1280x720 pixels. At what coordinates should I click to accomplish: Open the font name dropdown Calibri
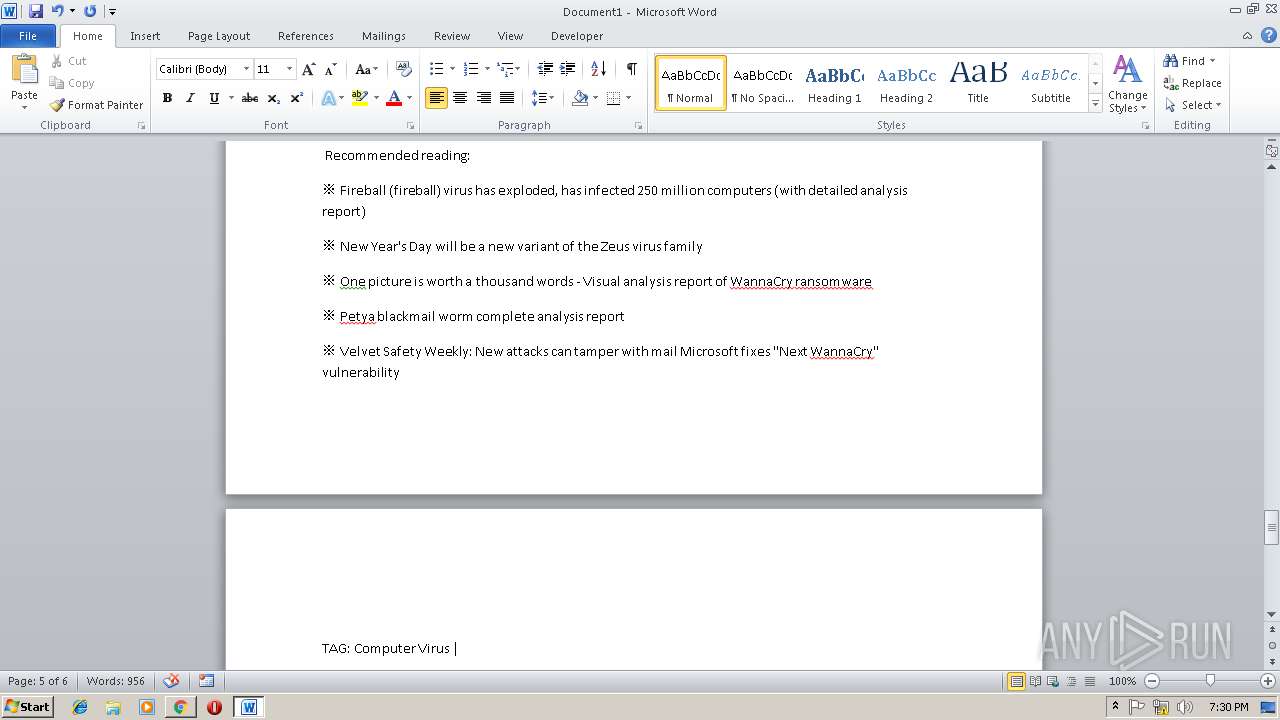click(246, 69)
